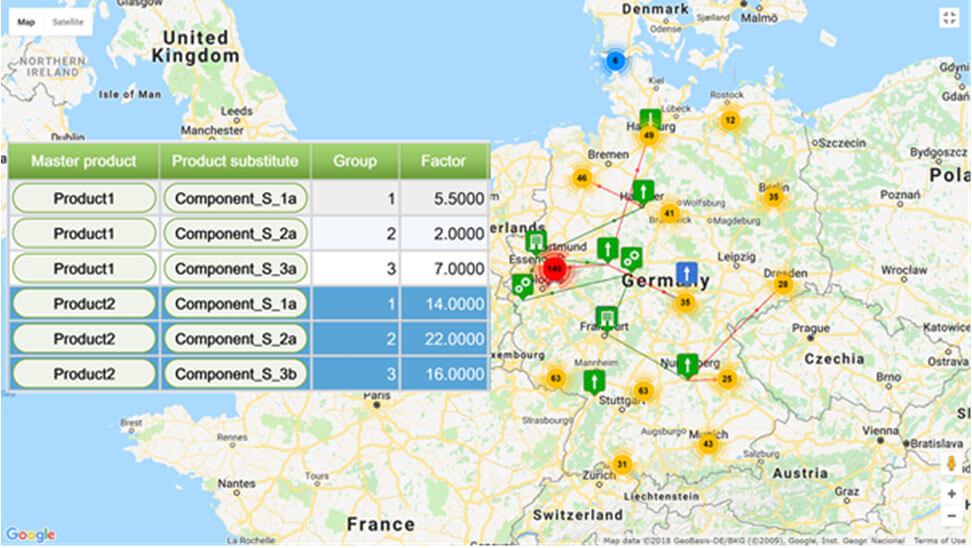Click Component_S_2a pill in the Product2 row
This screenshot has width=972, height=548.
[x=236, y=338]
